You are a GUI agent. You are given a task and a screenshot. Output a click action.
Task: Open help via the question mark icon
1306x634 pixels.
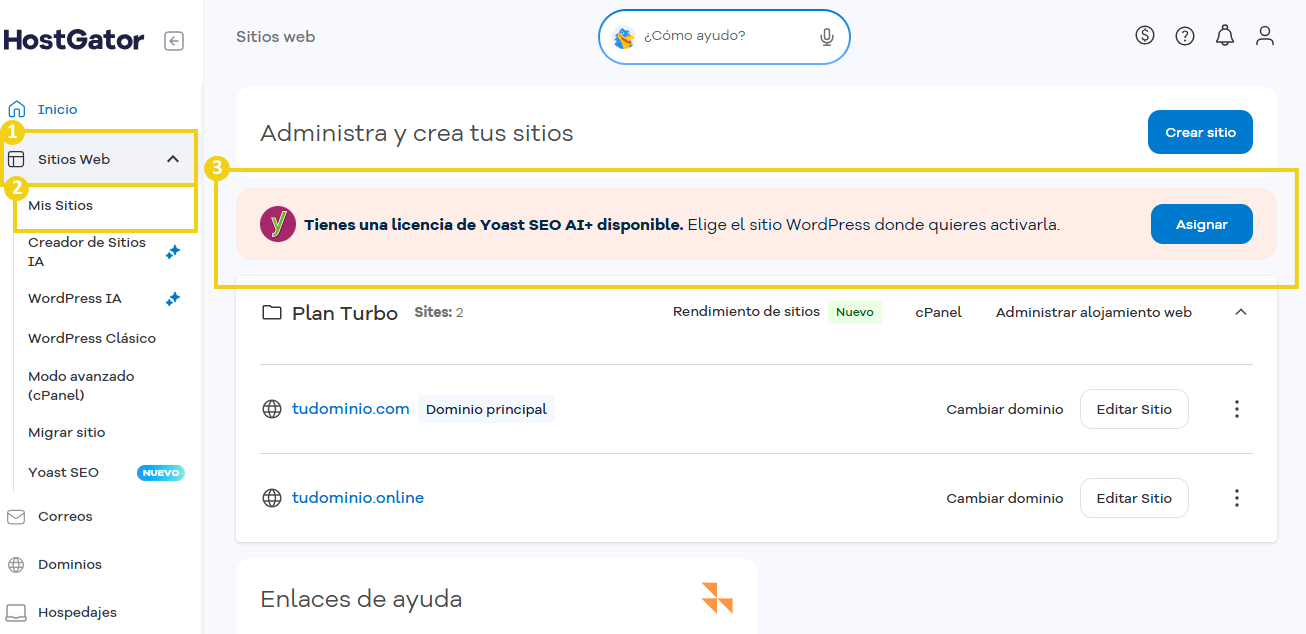point(1185,36)
